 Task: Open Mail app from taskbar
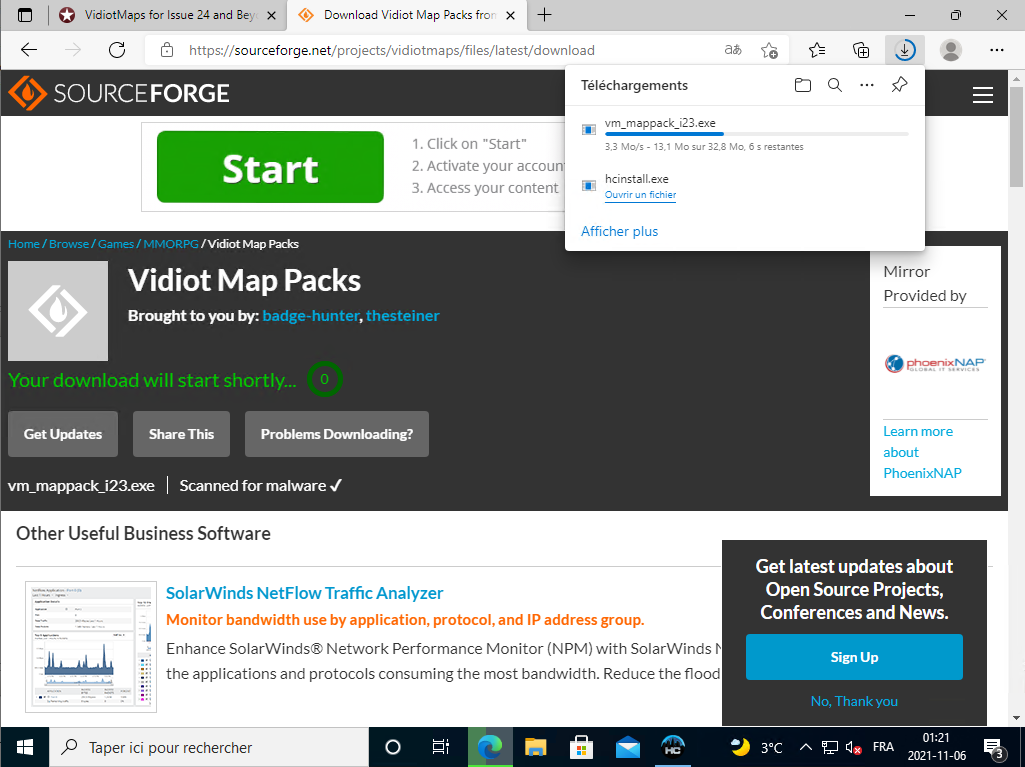coord(628,747)
